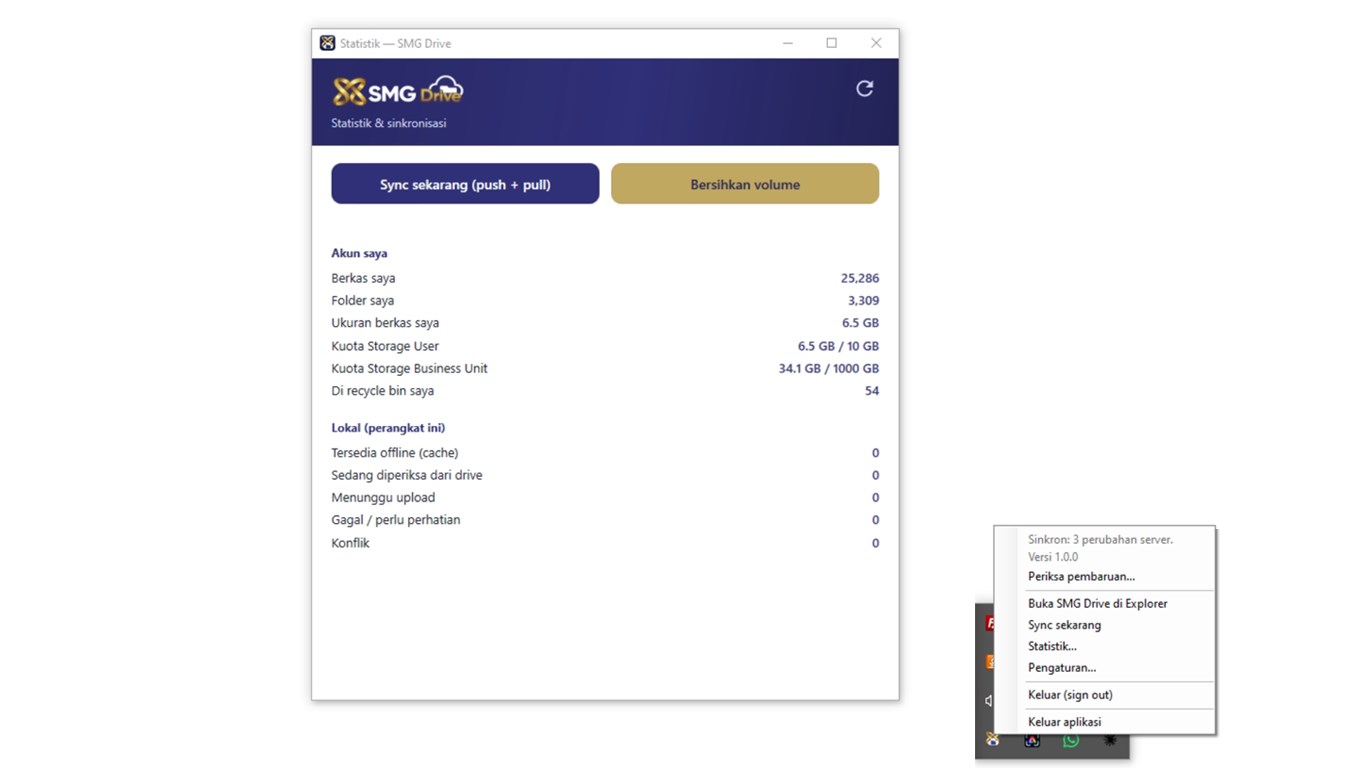The width and height of the screenshot is (1366, 768).
Task: Maximize the Statistik window
Action: coord(831,43)
